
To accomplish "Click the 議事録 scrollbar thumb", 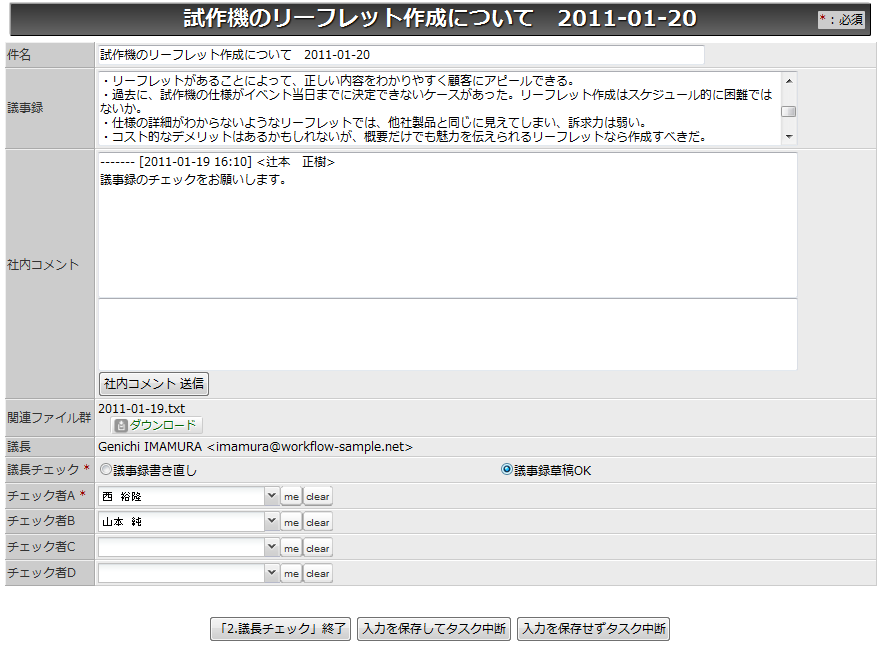I will click(x=789, y=112).
